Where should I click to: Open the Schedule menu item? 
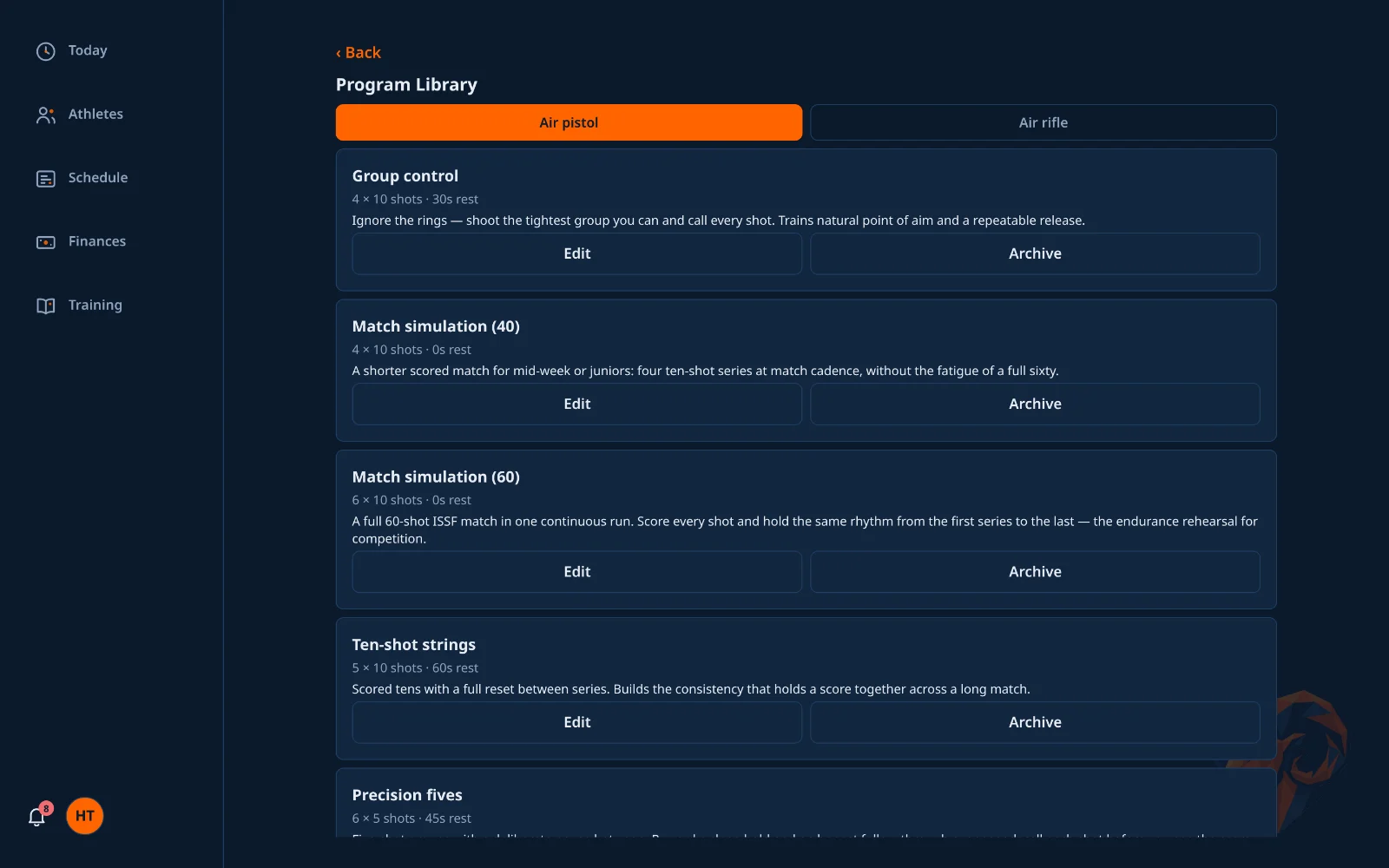coord(82,178)
